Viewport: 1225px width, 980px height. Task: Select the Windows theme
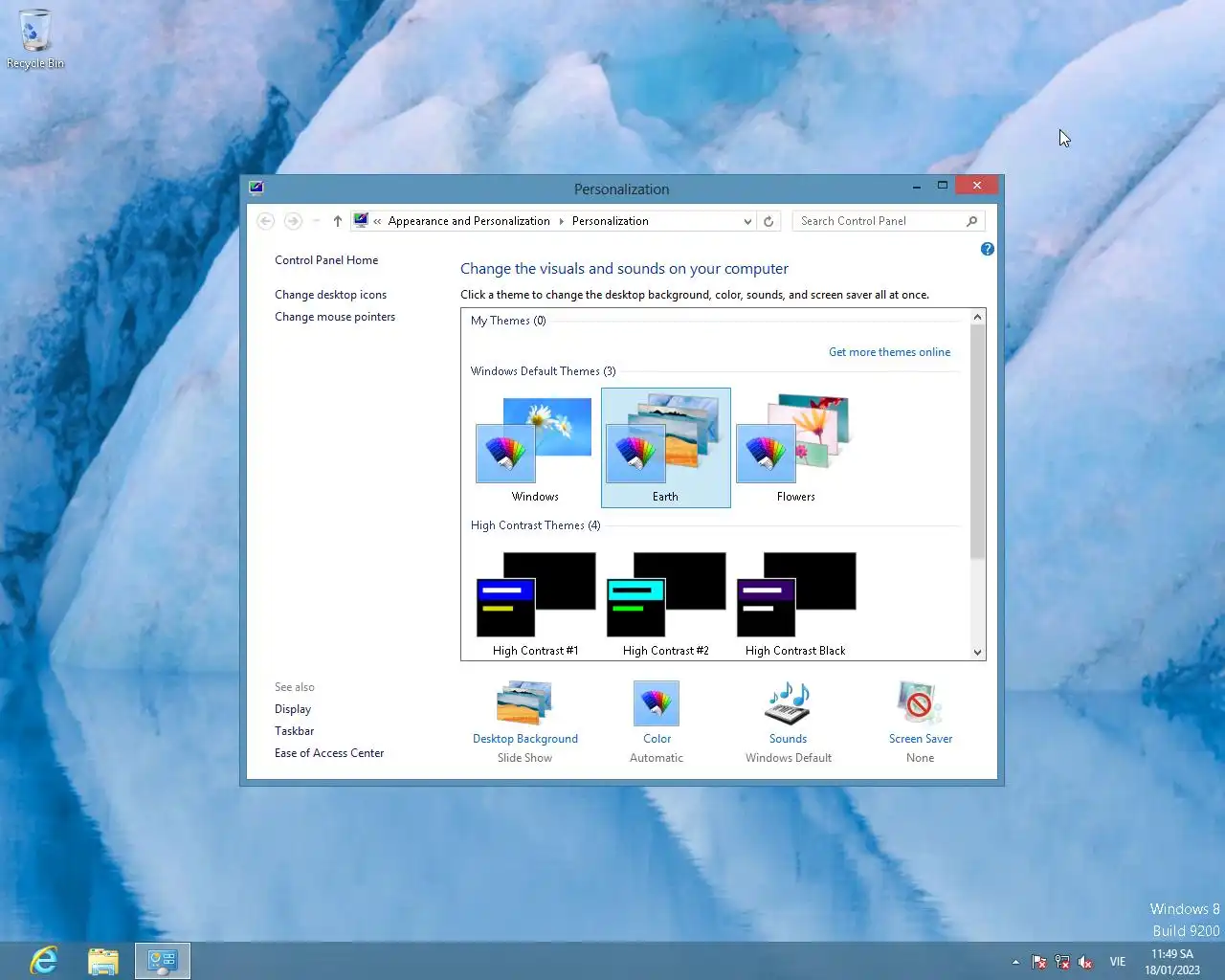tap(535, 448)
